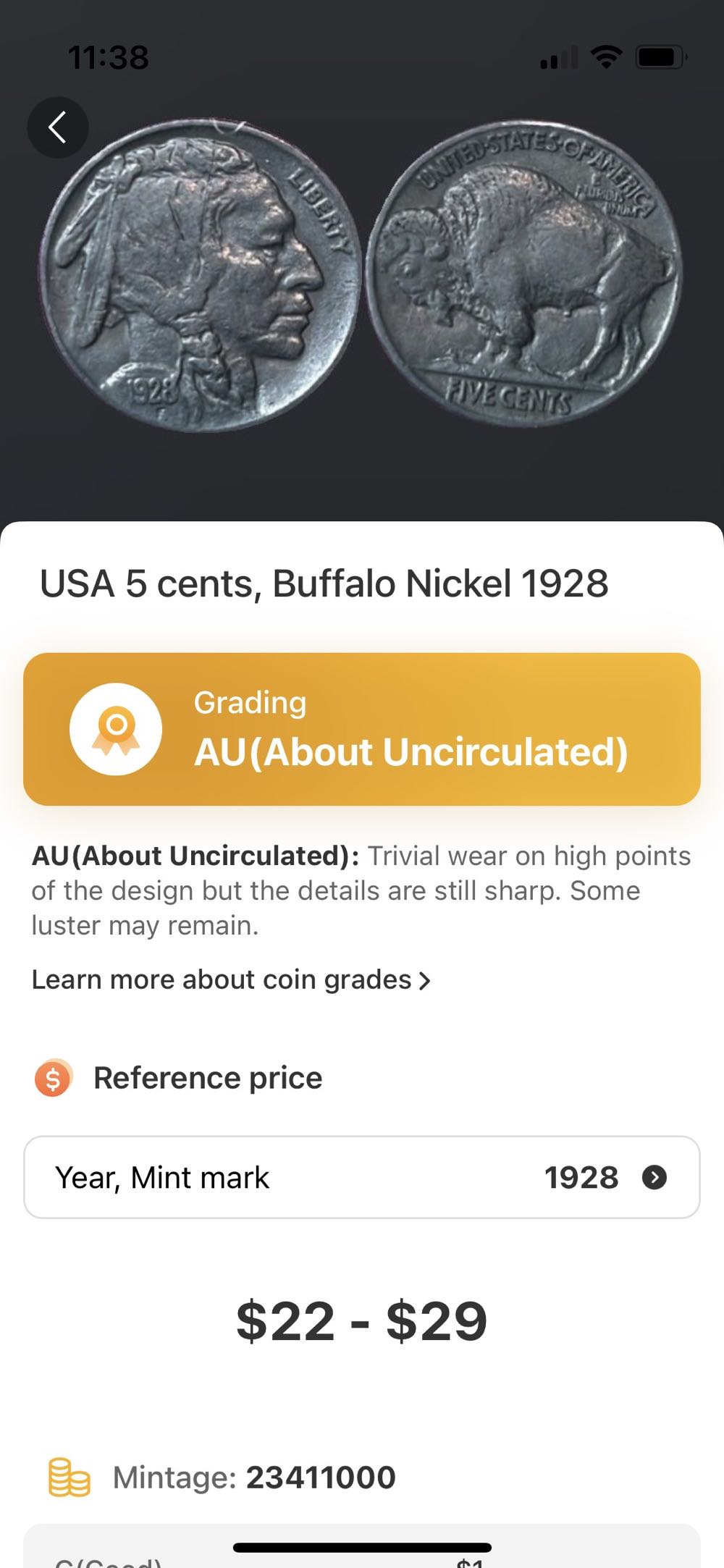This screenshot has height=1568, width=724.
Task: Tap the cellular signal bars icon
Action: 558,57
